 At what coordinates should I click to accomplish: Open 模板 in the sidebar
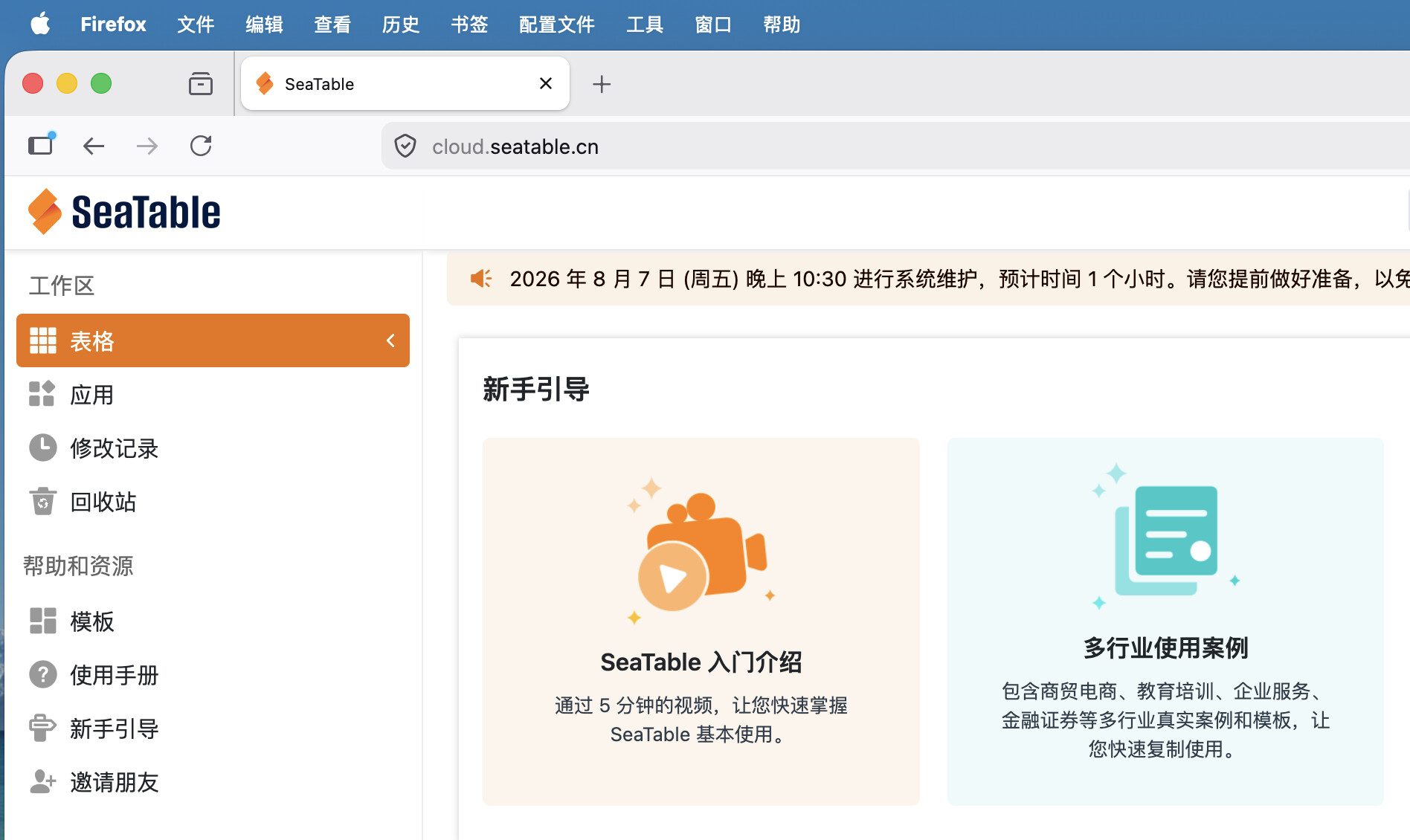[213, 621]
